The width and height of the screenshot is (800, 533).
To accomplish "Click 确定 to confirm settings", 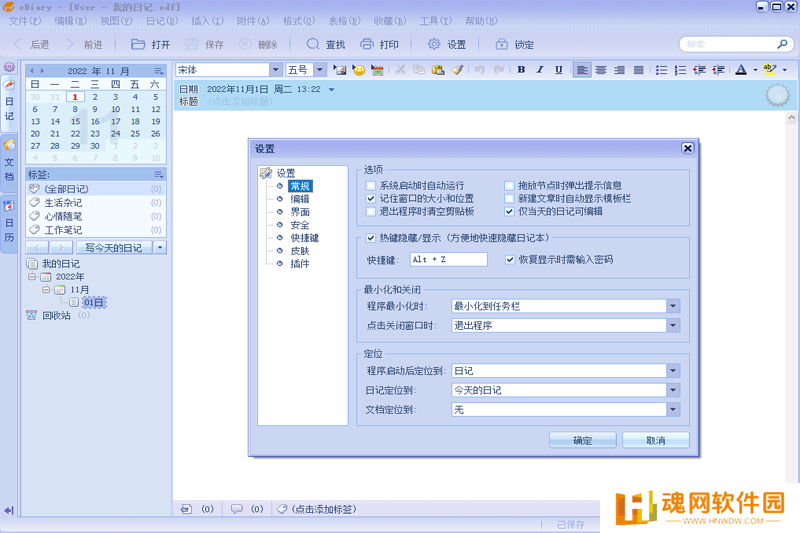I will pos(583,440).
